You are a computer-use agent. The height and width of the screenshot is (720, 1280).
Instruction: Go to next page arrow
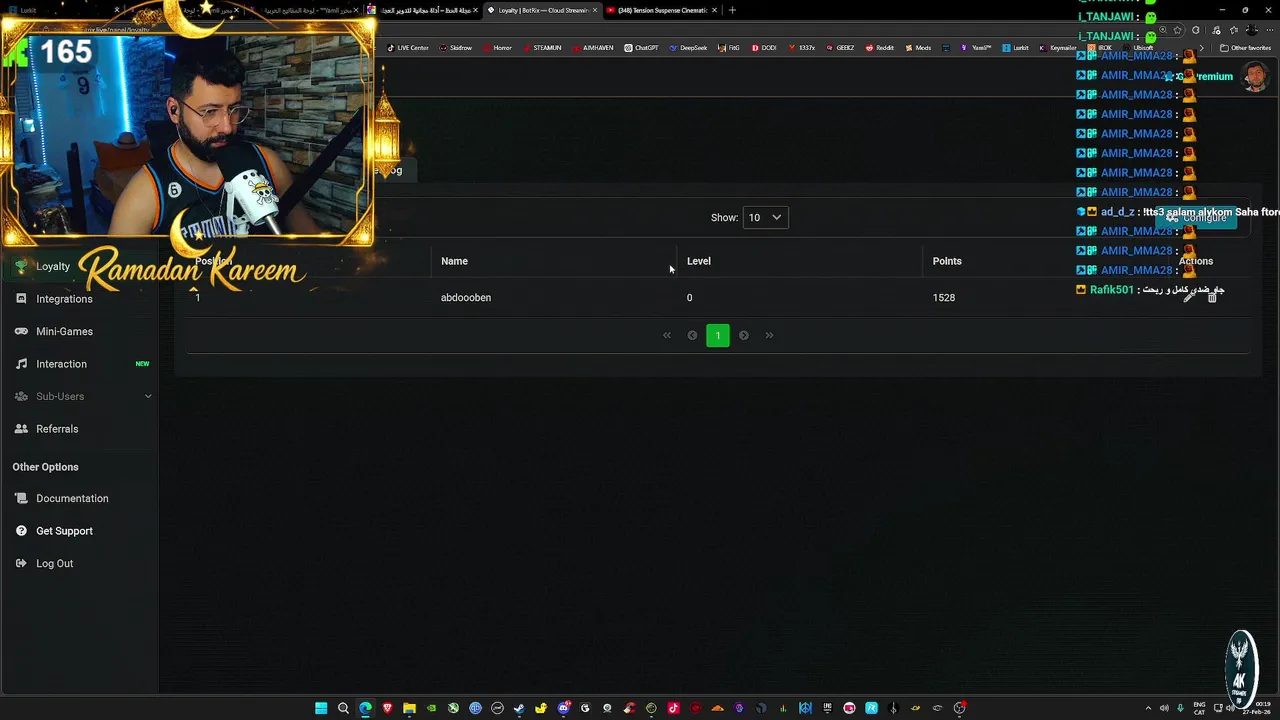pyautogui.click(x=743, y=335)
